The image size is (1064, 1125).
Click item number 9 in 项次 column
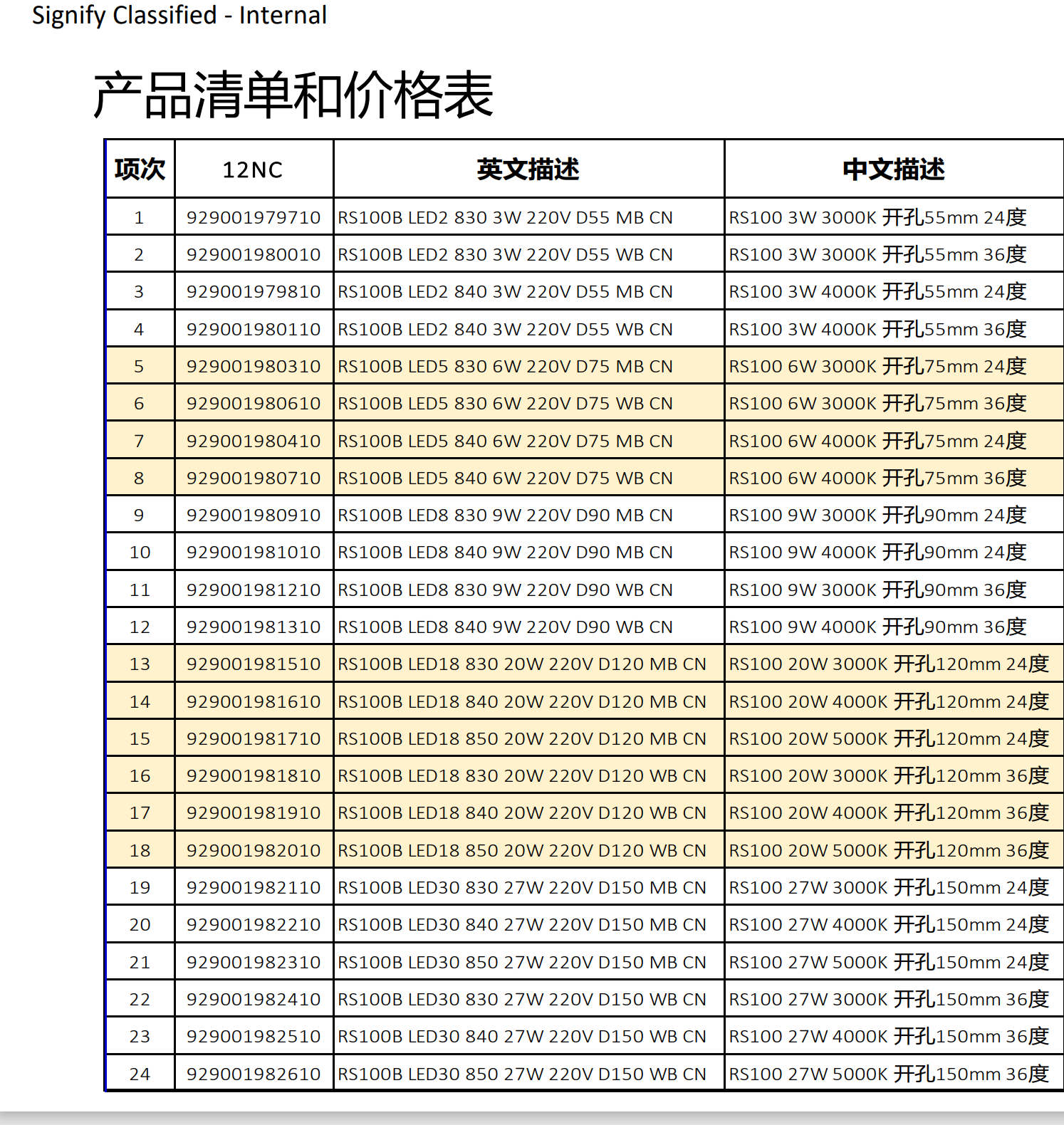[x=139, y=516]
